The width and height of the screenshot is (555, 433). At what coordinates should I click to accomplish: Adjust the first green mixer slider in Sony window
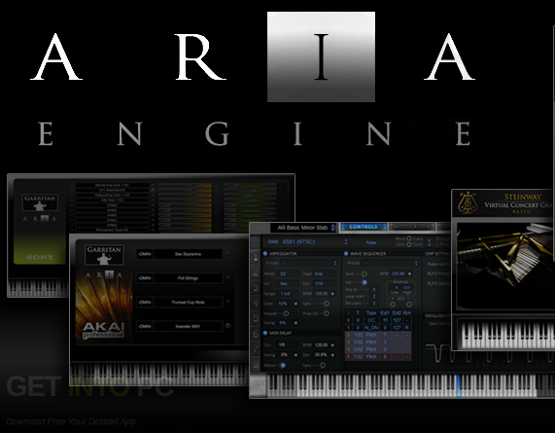pos(250,185)
